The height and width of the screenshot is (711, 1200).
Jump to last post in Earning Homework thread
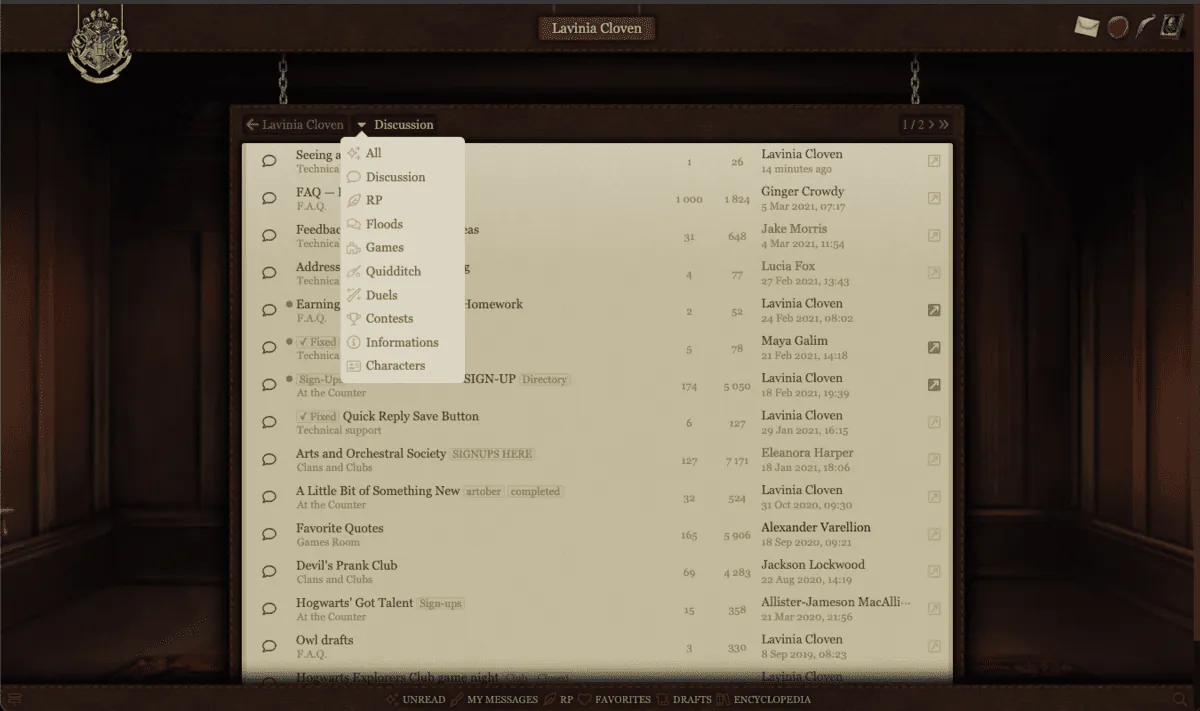(x=934, y=310)
